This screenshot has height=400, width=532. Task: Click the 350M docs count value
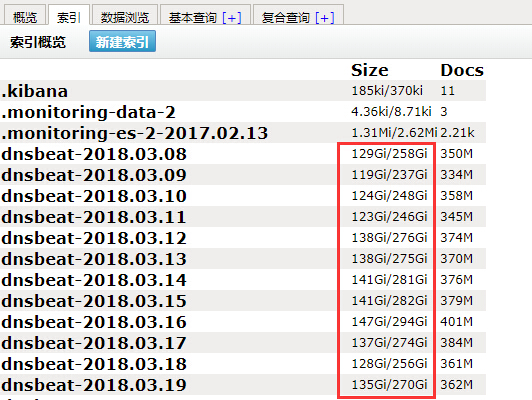tap(456, 154)
